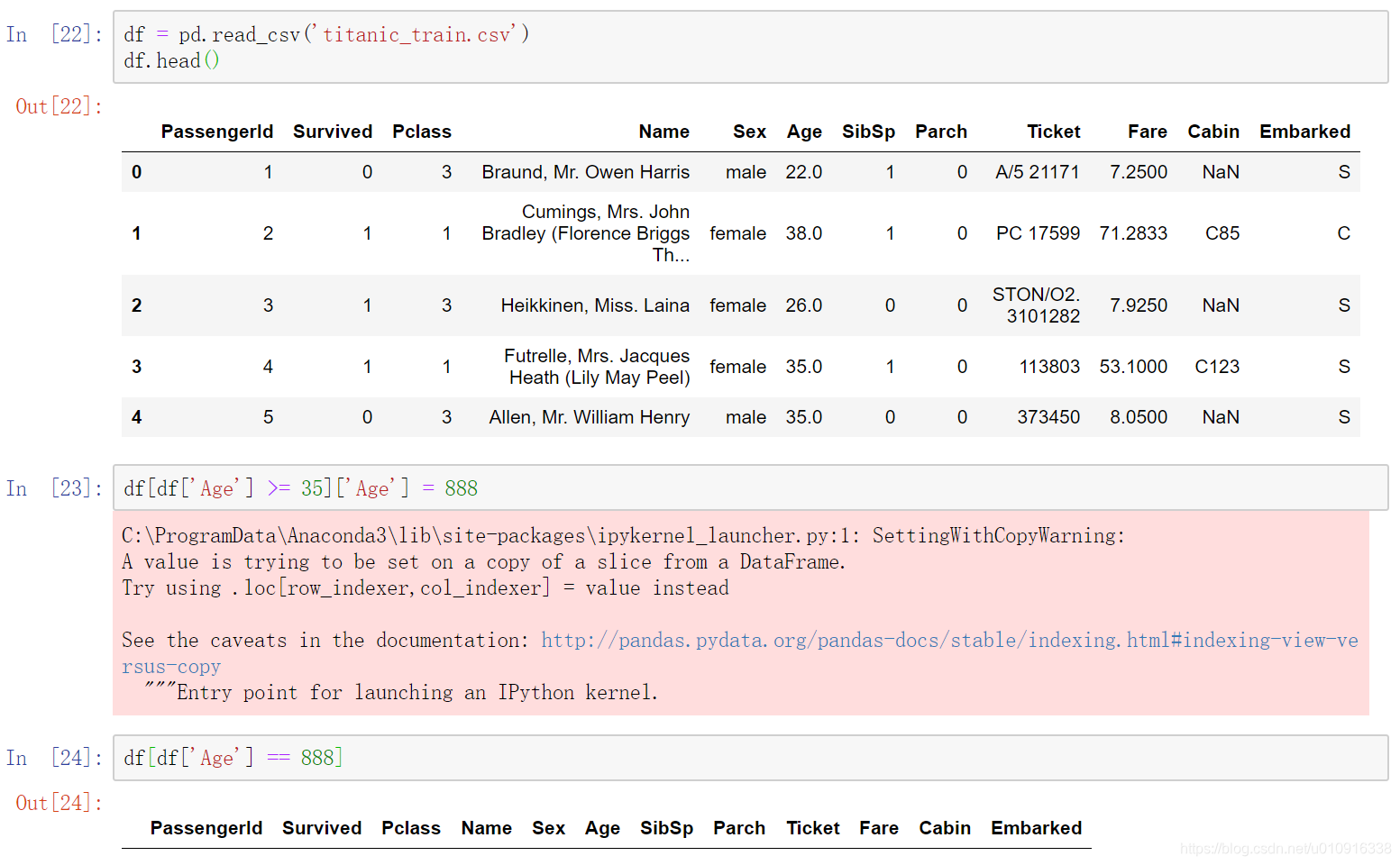The width and height of the screenshot is (1400, 865).
Task: Click Parch header in empty result table
Action: [739, 828]
